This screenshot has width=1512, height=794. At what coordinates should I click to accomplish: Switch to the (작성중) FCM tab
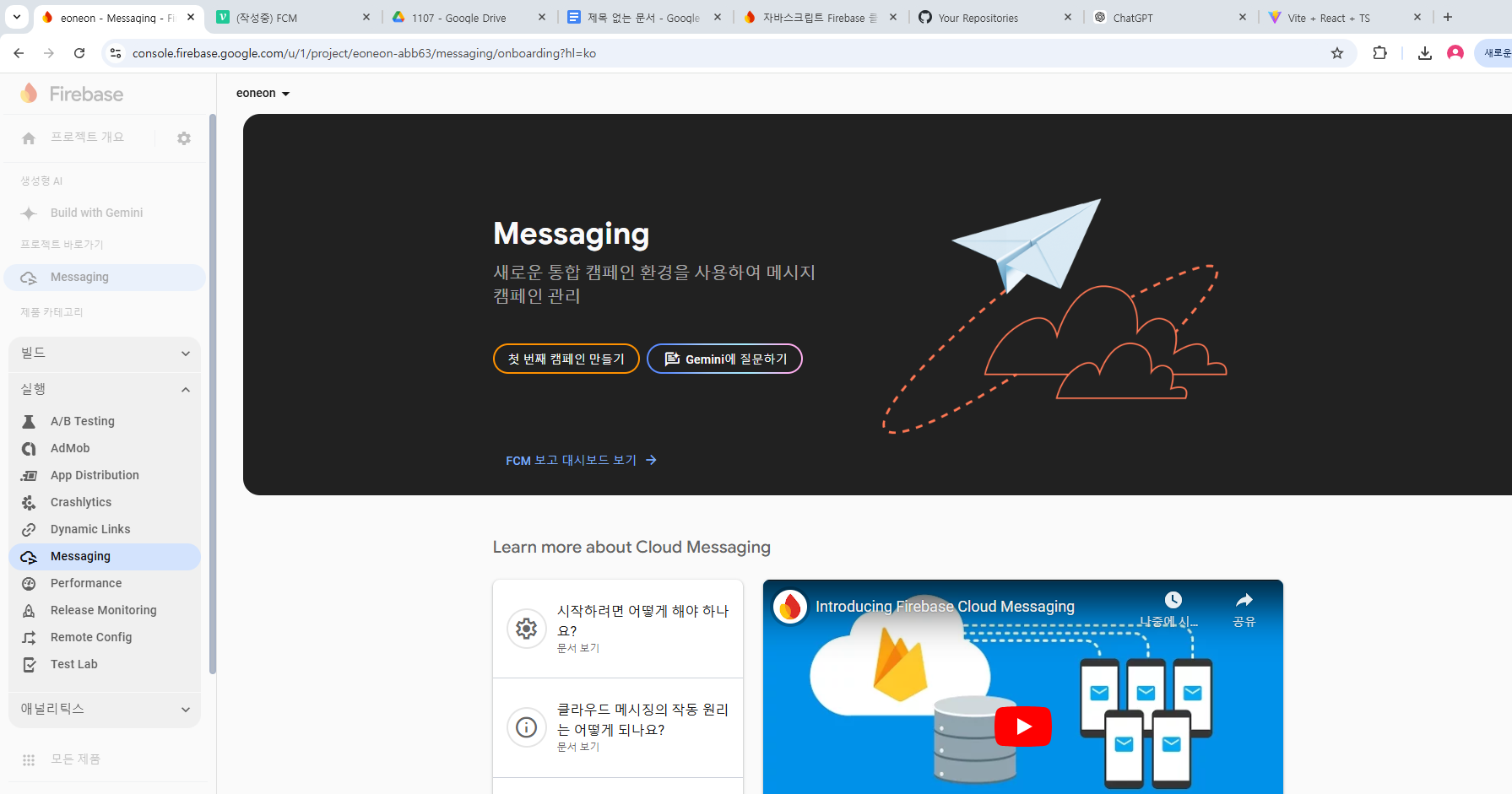pos(292,18)
